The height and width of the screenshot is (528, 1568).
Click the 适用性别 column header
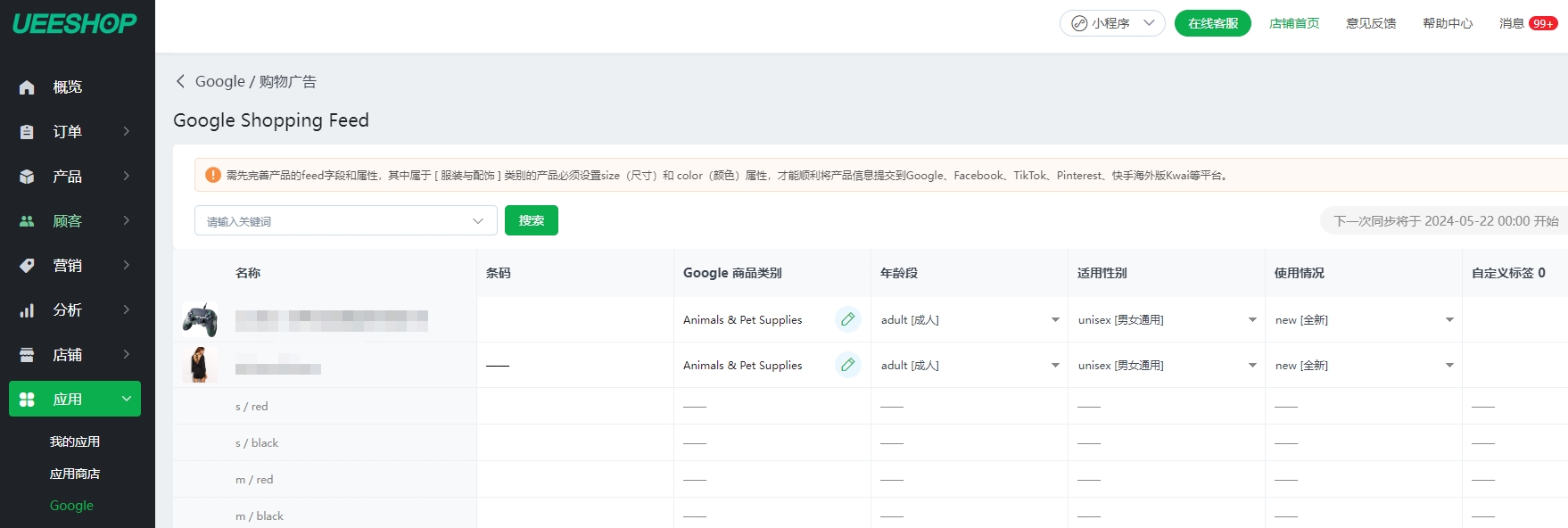click(x=1102, y=273)
